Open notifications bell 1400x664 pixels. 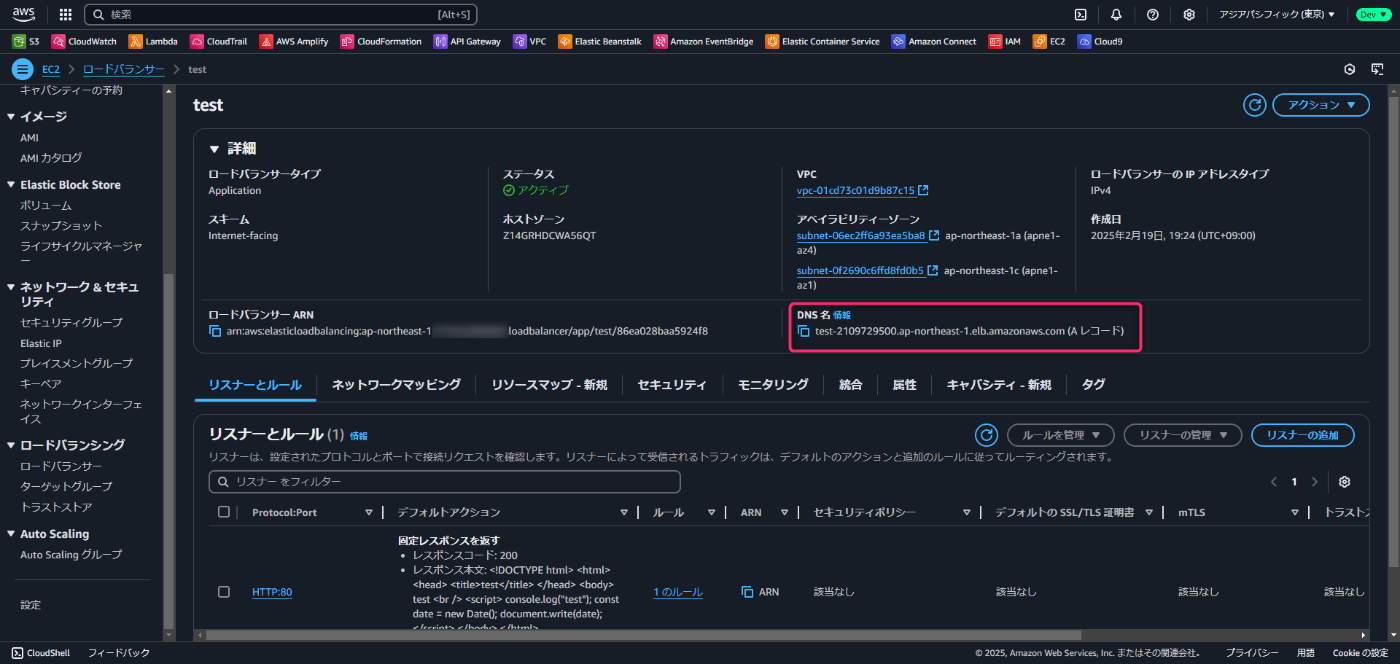pyautogui.click(x=1116, y=14)
